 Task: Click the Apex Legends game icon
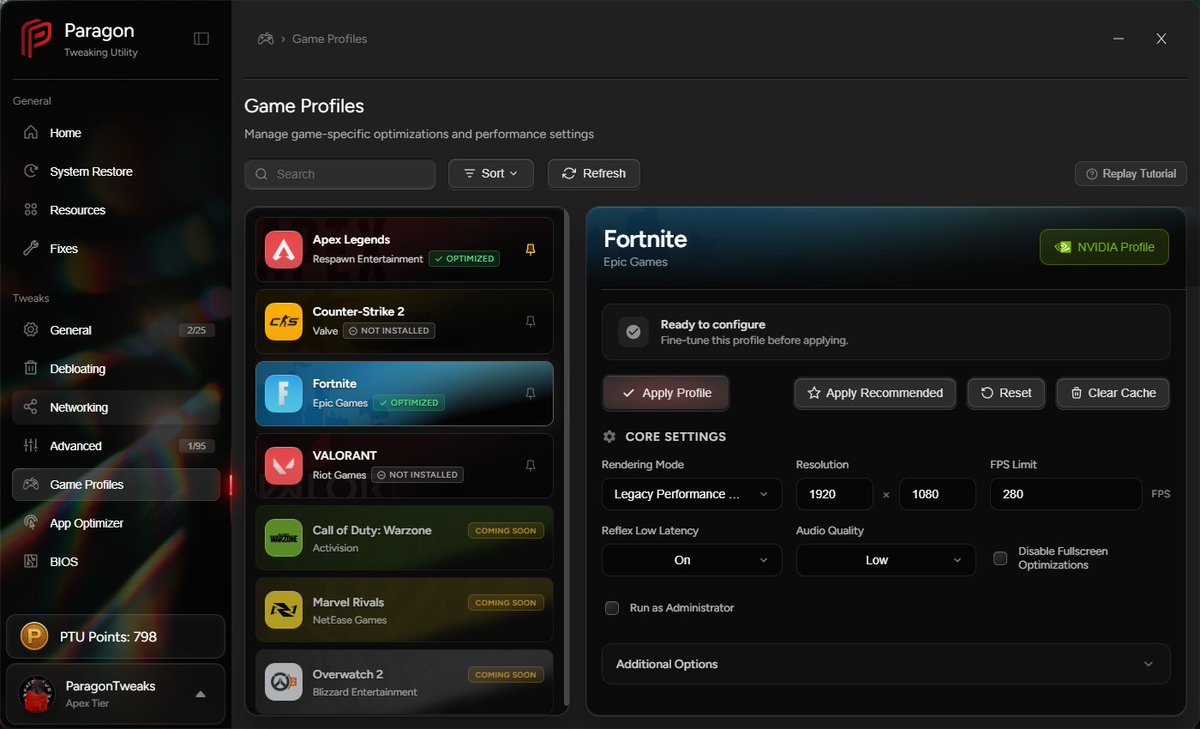click(284, 249)
